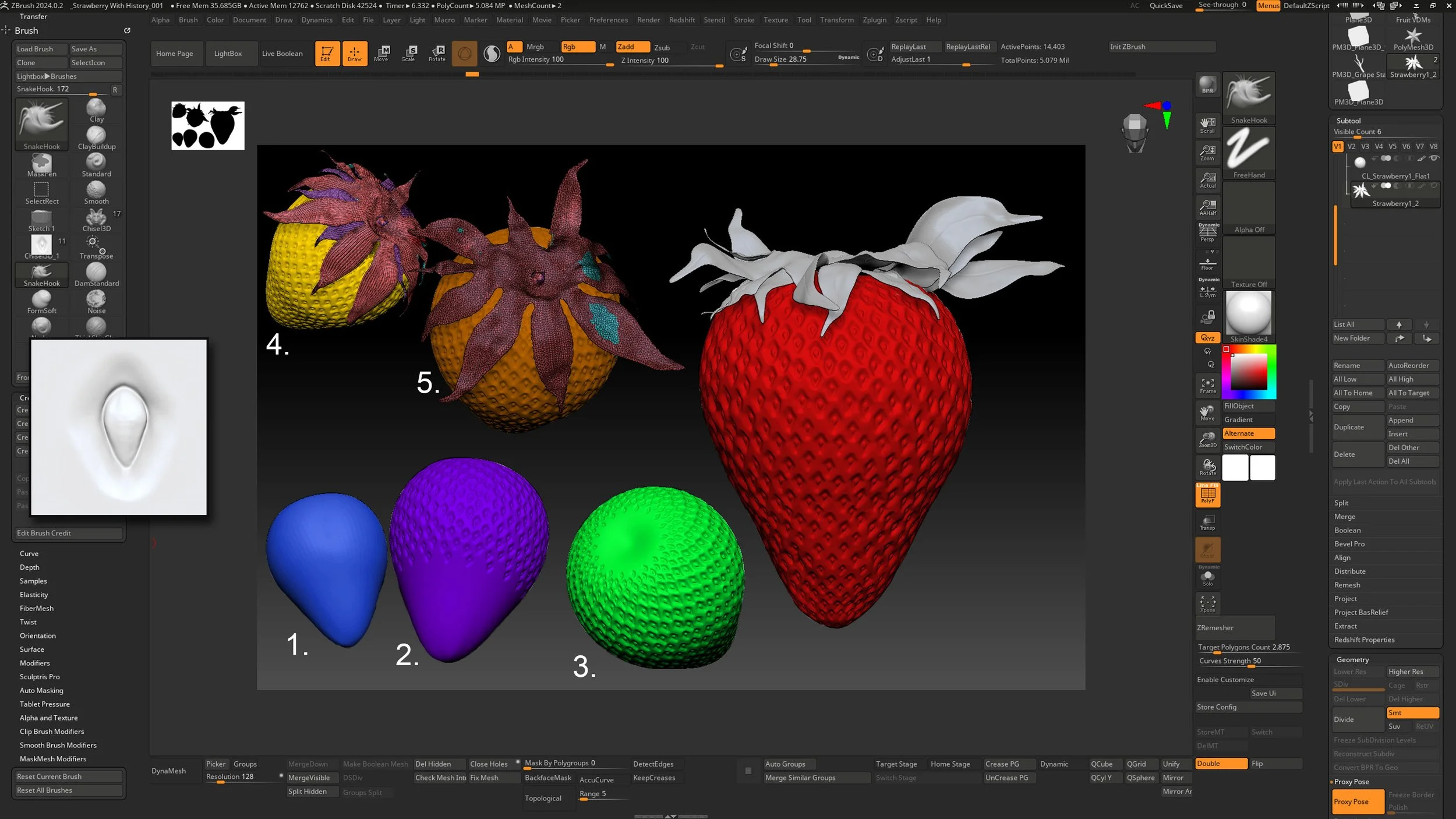
Task: Click the Frame view icon
Action: pos(1207,386)
